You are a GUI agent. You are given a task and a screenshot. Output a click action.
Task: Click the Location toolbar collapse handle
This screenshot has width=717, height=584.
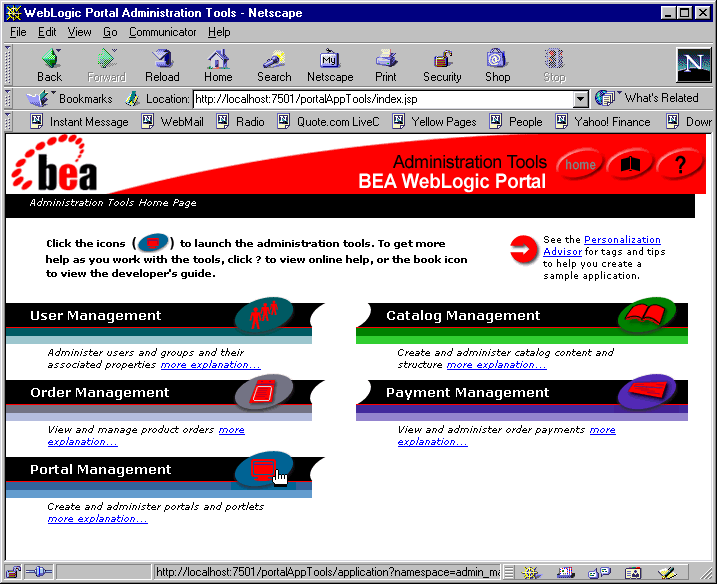pos(7,98)
